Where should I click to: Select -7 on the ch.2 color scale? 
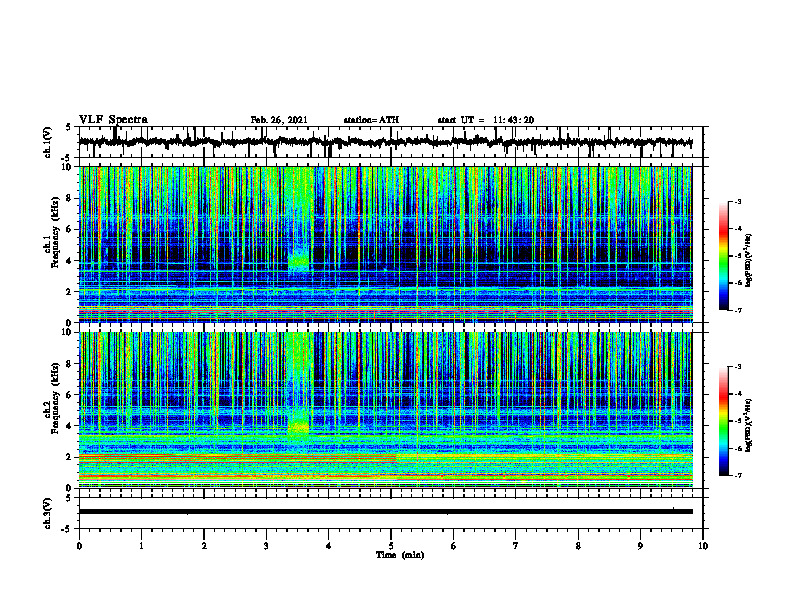[x=738, y=475]
